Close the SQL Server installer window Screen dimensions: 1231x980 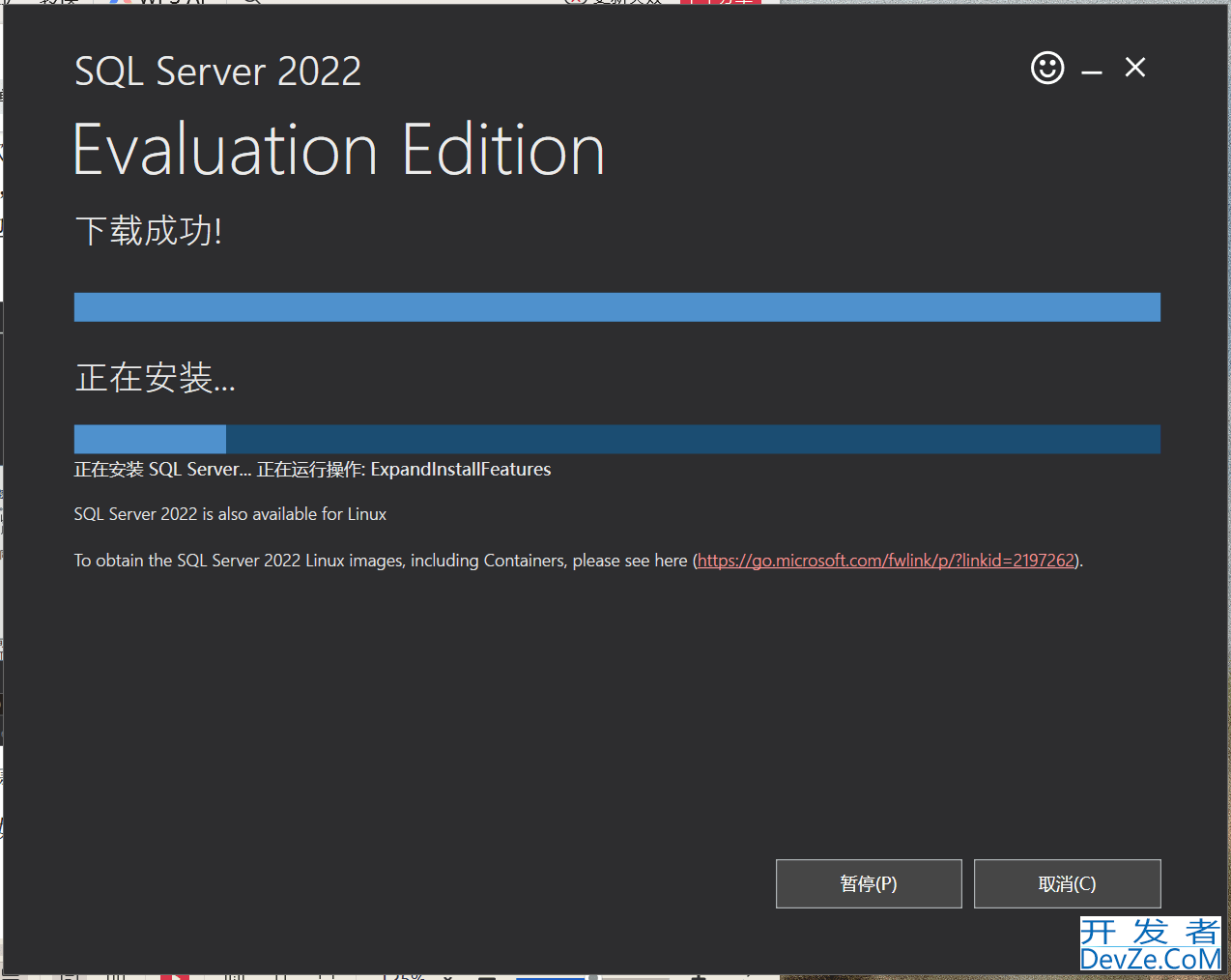tap(1135, 67)
